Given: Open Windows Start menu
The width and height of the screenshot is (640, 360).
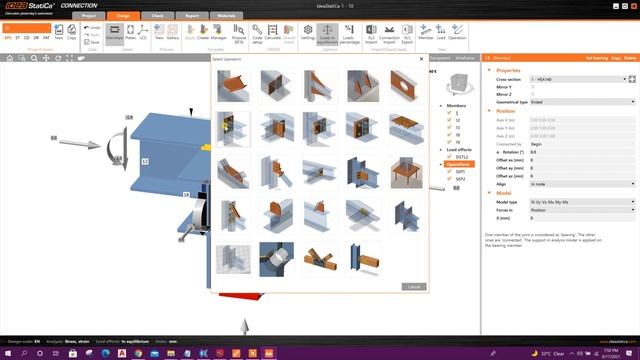Looking at the screenshot, I should pos(8,353).
